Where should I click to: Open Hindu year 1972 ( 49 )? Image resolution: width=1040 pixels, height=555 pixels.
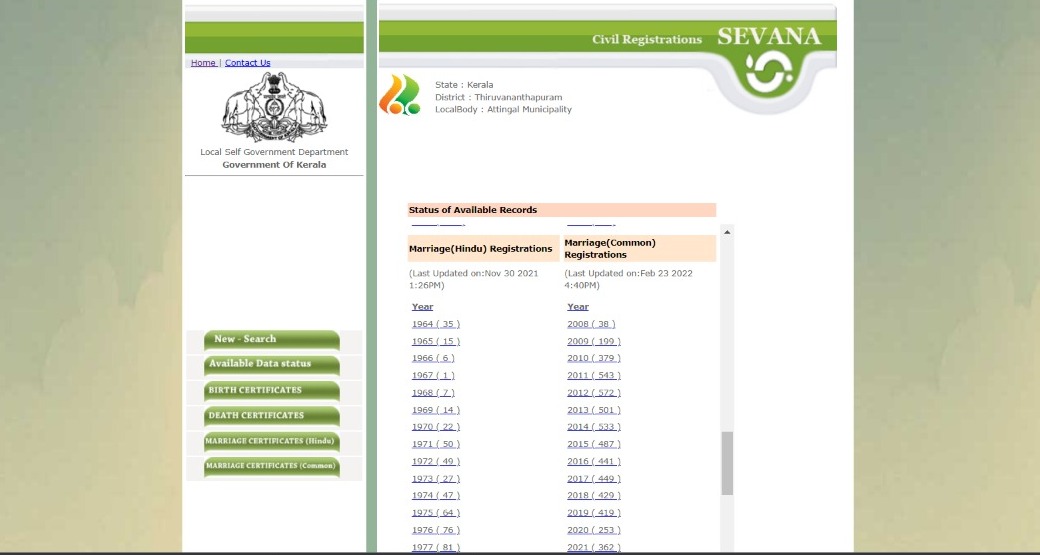point(436,462)
